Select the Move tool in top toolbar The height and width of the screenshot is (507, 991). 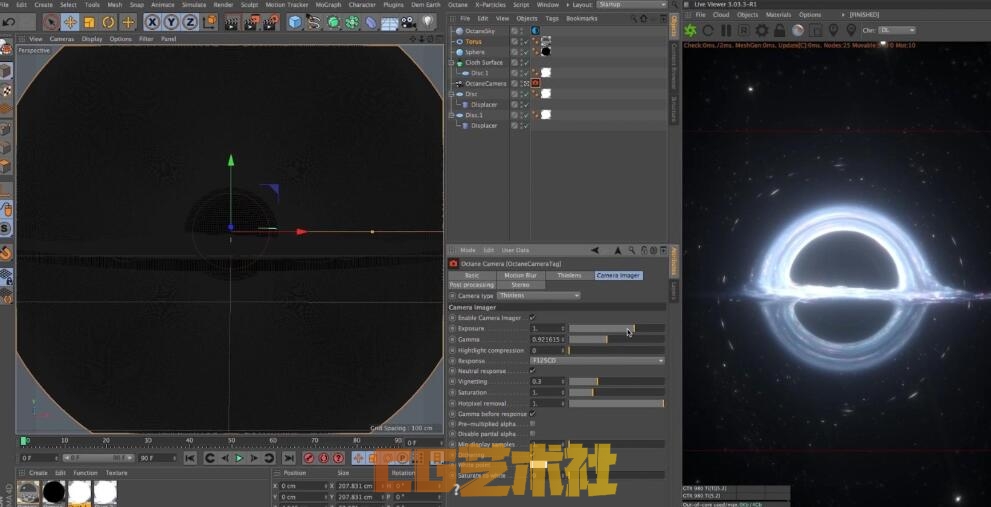coord(70,23)
